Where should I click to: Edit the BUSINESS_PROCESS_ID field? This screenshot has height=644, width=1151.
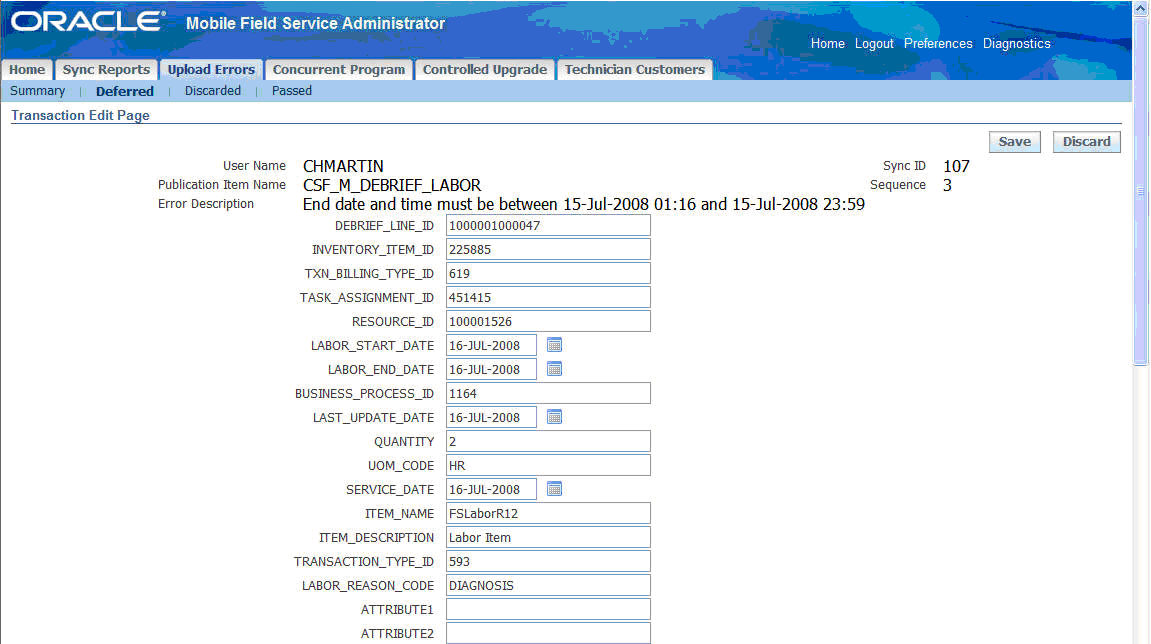coord(548,394)
